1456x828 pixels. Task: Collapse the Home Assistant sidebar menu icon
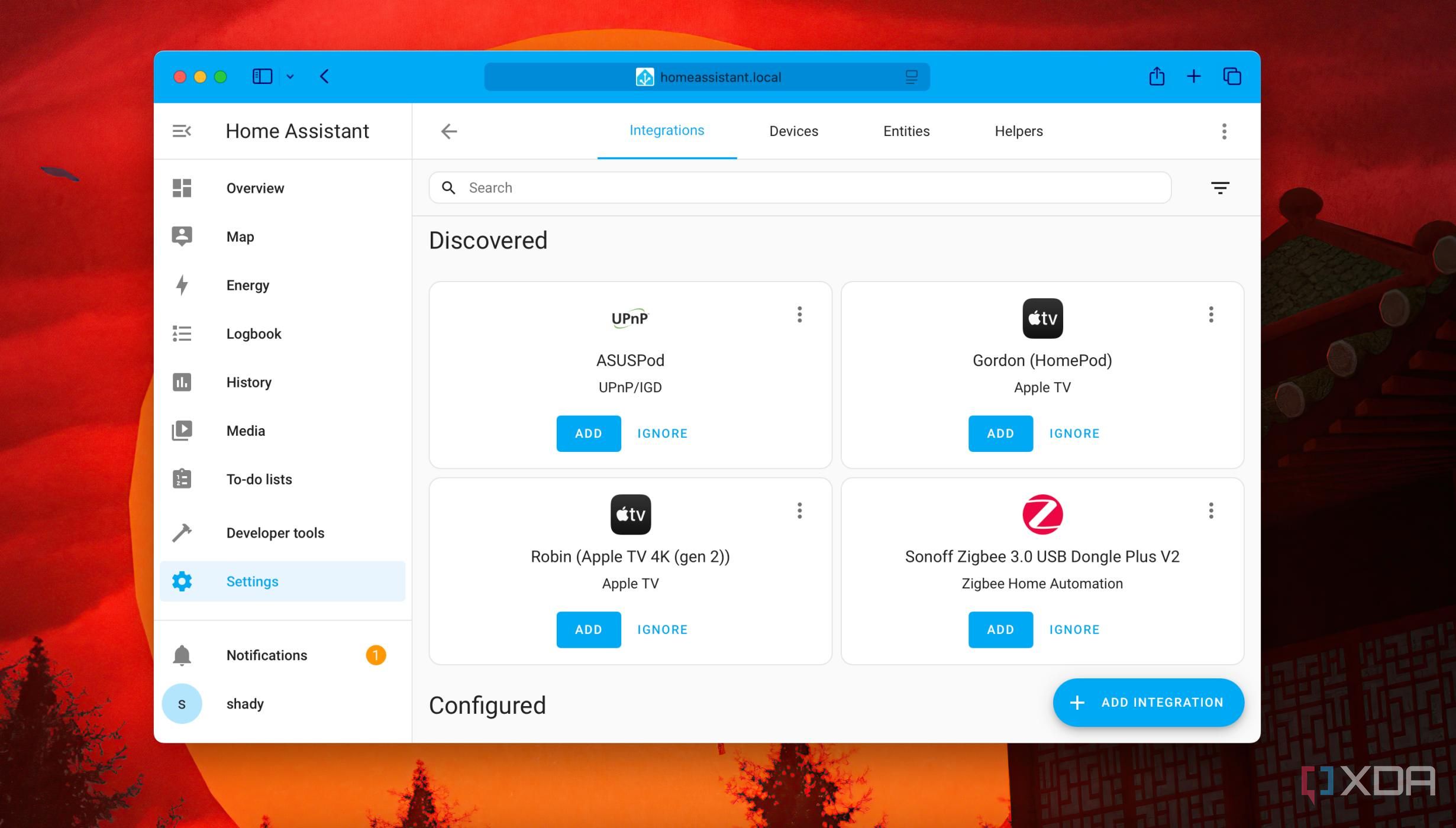click(182, 131)
